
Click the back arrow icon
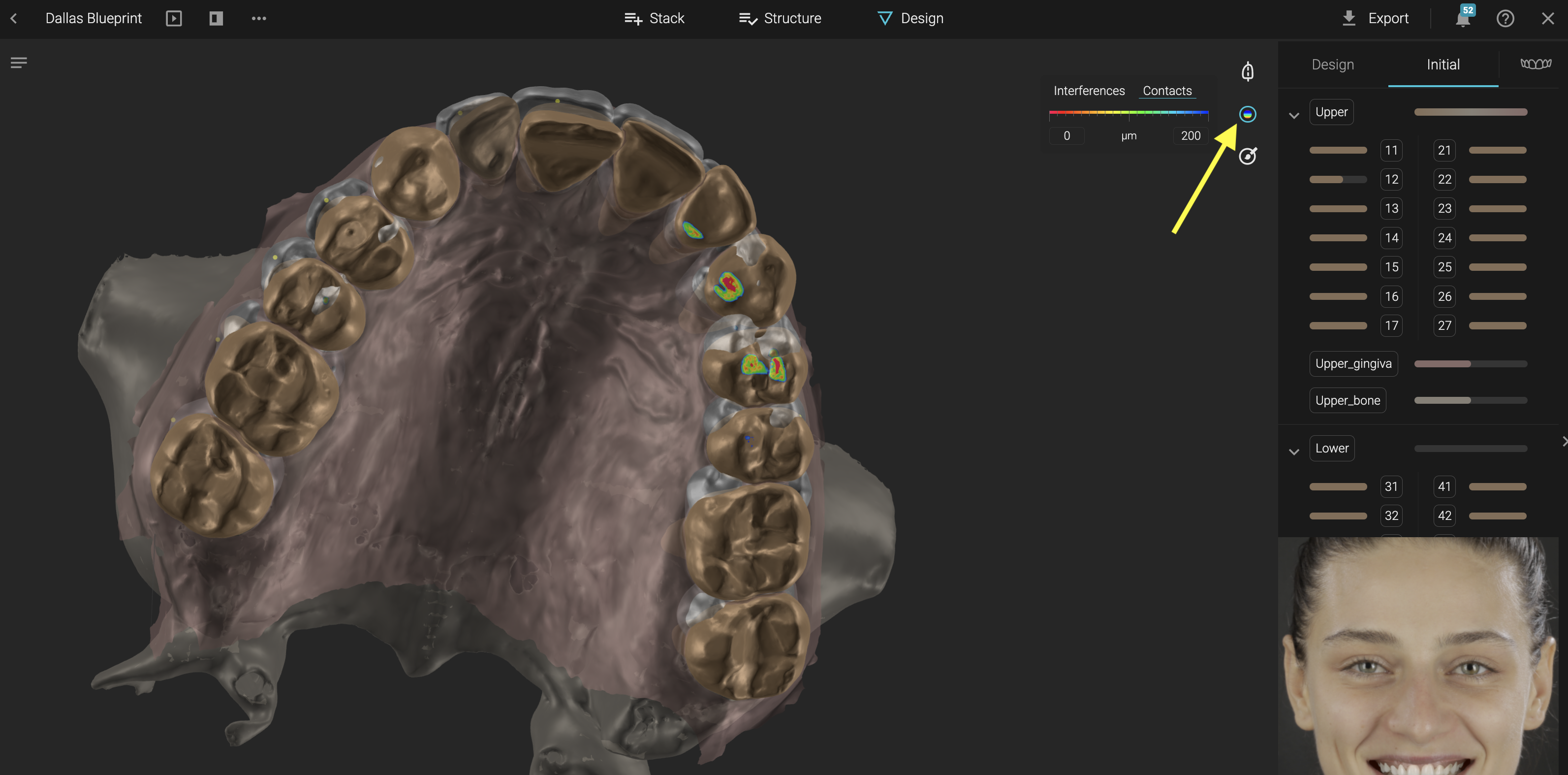click(x=14, y=18)
